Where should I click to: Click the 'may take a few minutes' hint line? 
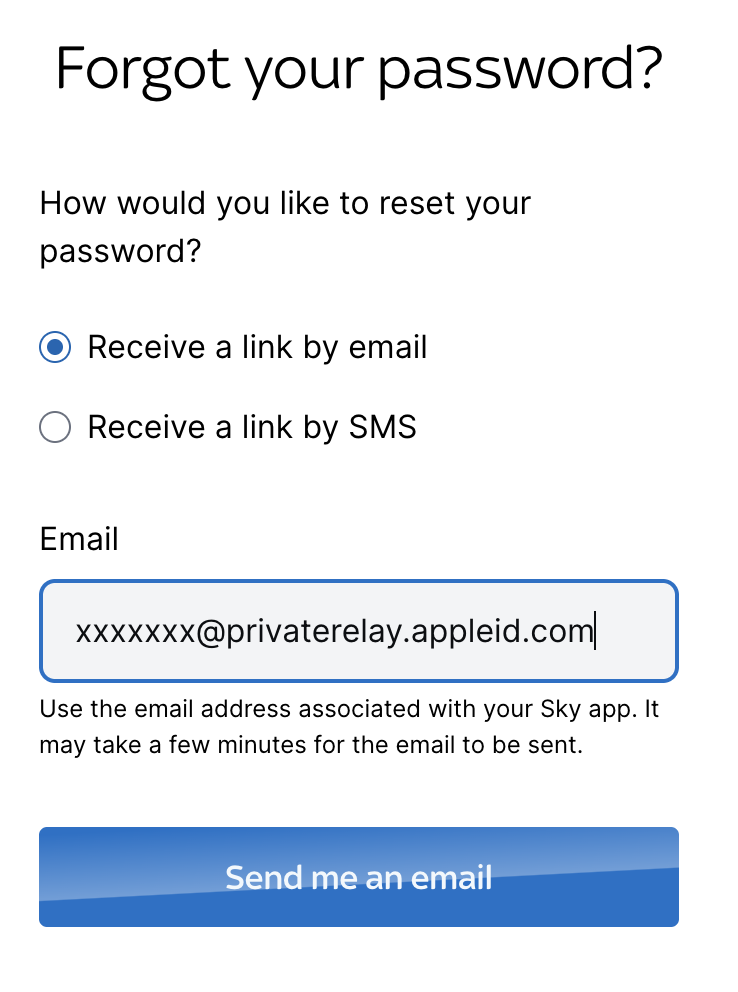click(x=311, y=745)
